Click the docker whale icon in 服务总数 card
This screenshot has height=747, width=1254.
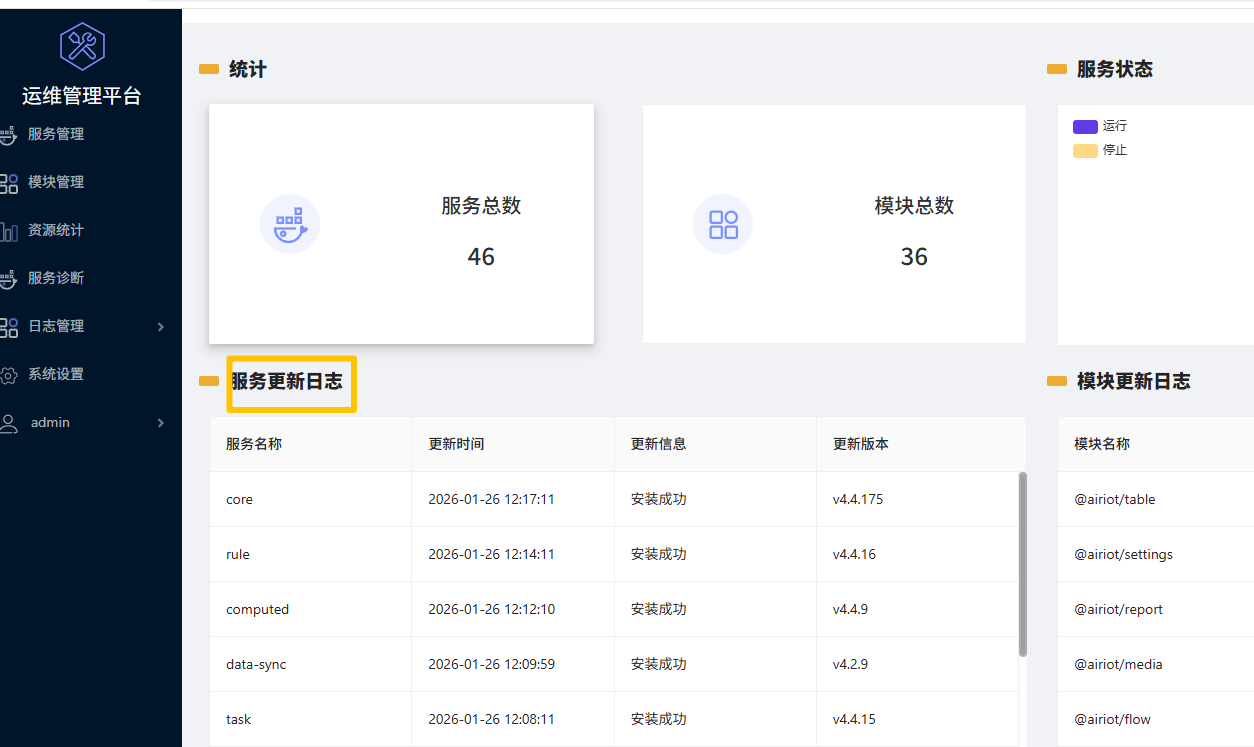(x=290, y=224)
